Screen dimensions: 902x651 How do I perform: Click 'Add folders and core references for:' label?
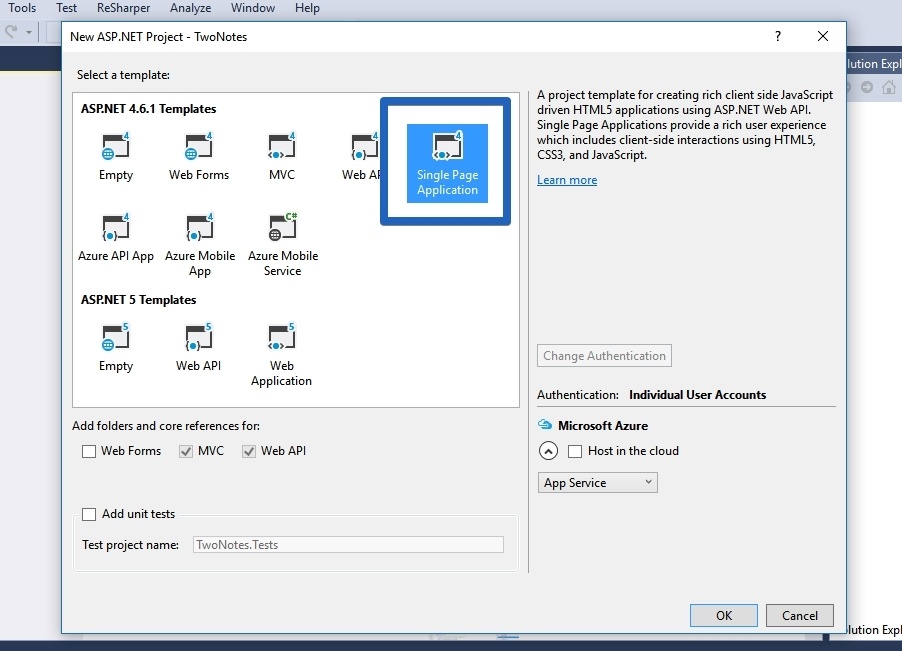pyautogui.click(x=166, y=426)
